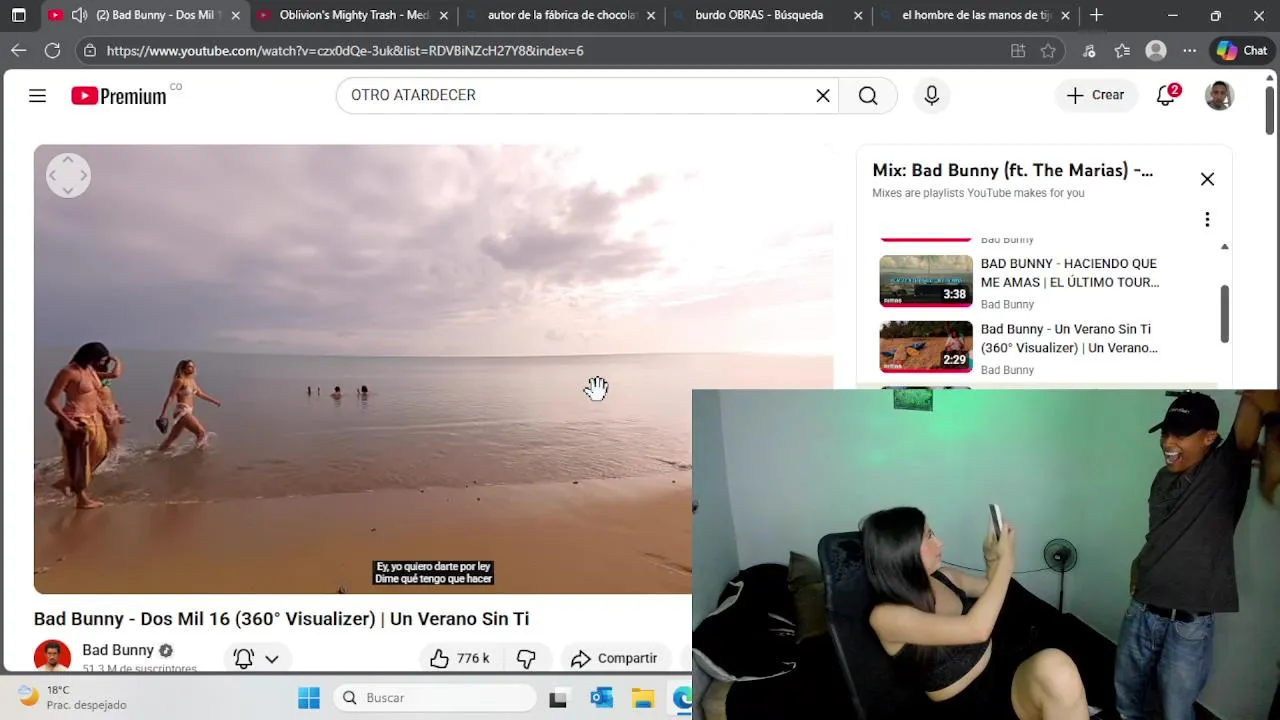Image resolution: width=1280 pixels, height=720 pixels.
Task: Like the video showing 776 k
Action: (460, 658)
